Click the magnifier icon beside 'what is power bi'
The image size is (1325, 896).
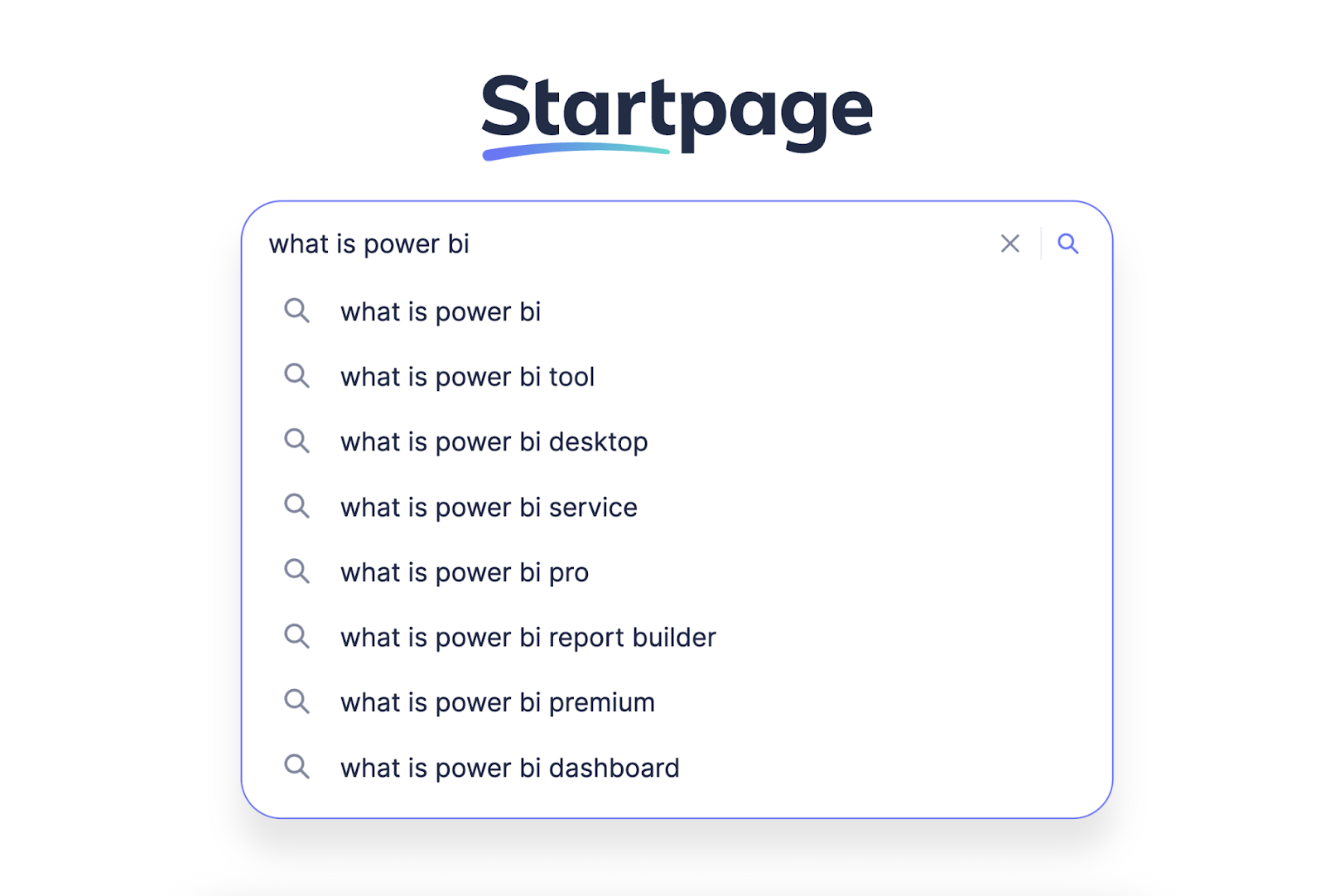coord(296,311)
